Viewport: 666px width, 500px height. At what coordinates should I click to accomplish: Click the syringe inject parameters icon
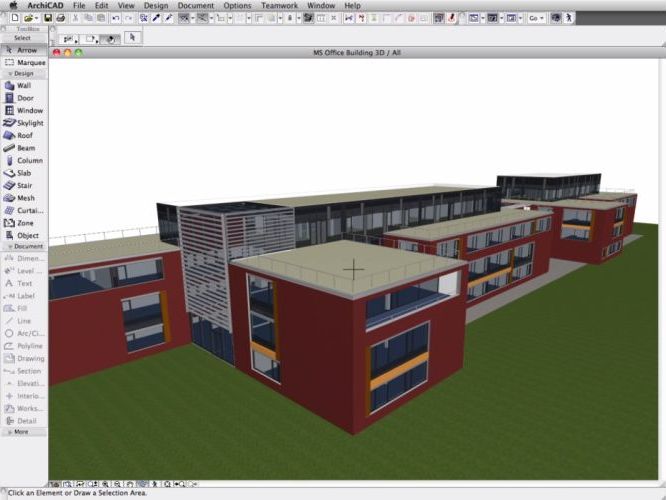click(x=169, y=18)
